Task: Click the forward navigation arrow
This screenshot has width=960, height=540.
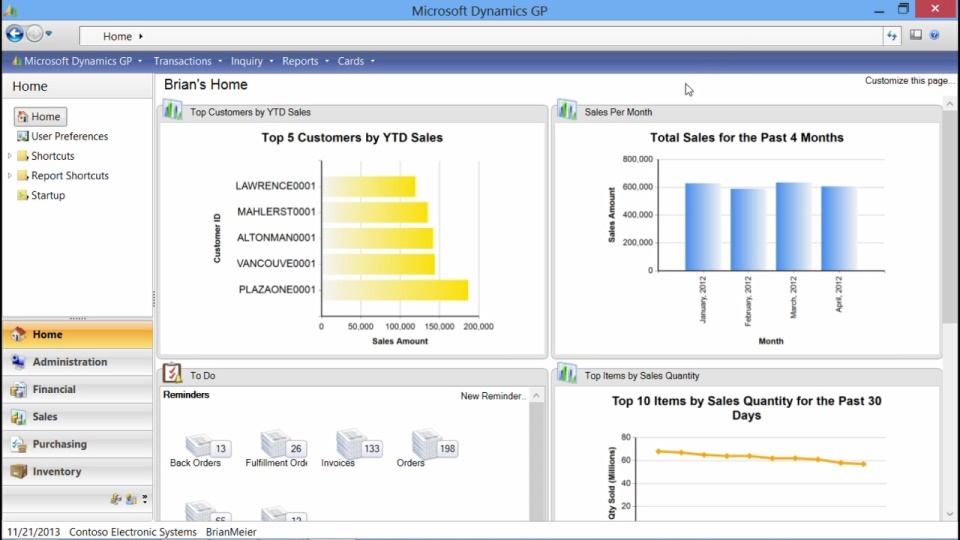Action: click(x=34, y=34)
